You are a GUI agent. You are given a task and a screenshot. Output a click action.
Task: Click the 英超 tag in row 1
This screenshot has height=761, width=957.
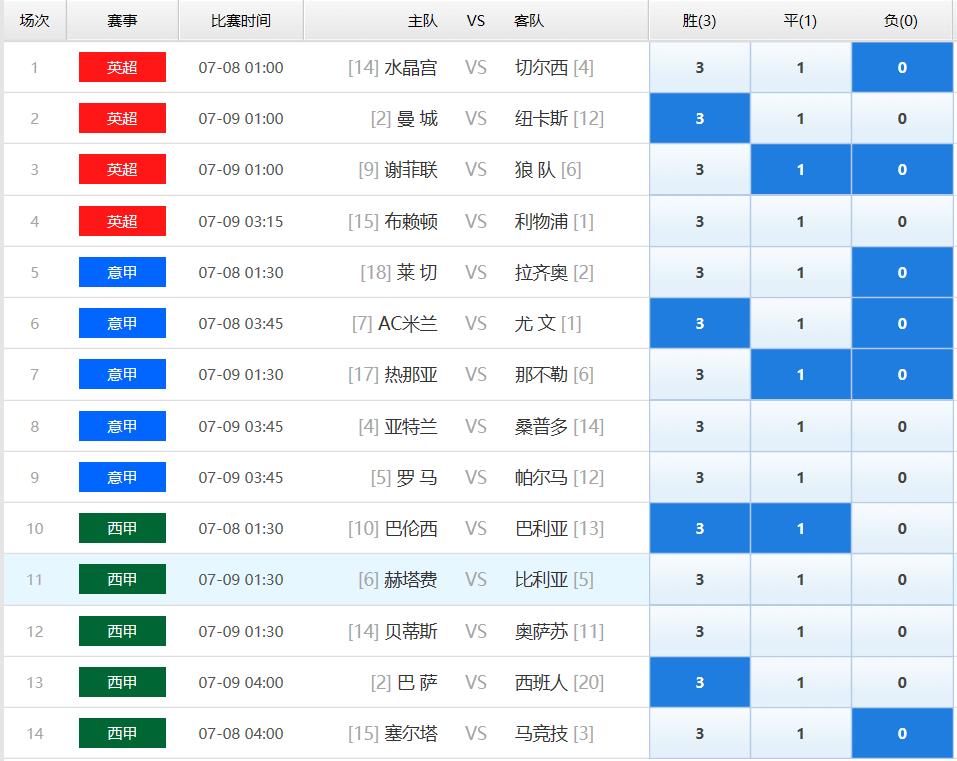coord(122,67)
